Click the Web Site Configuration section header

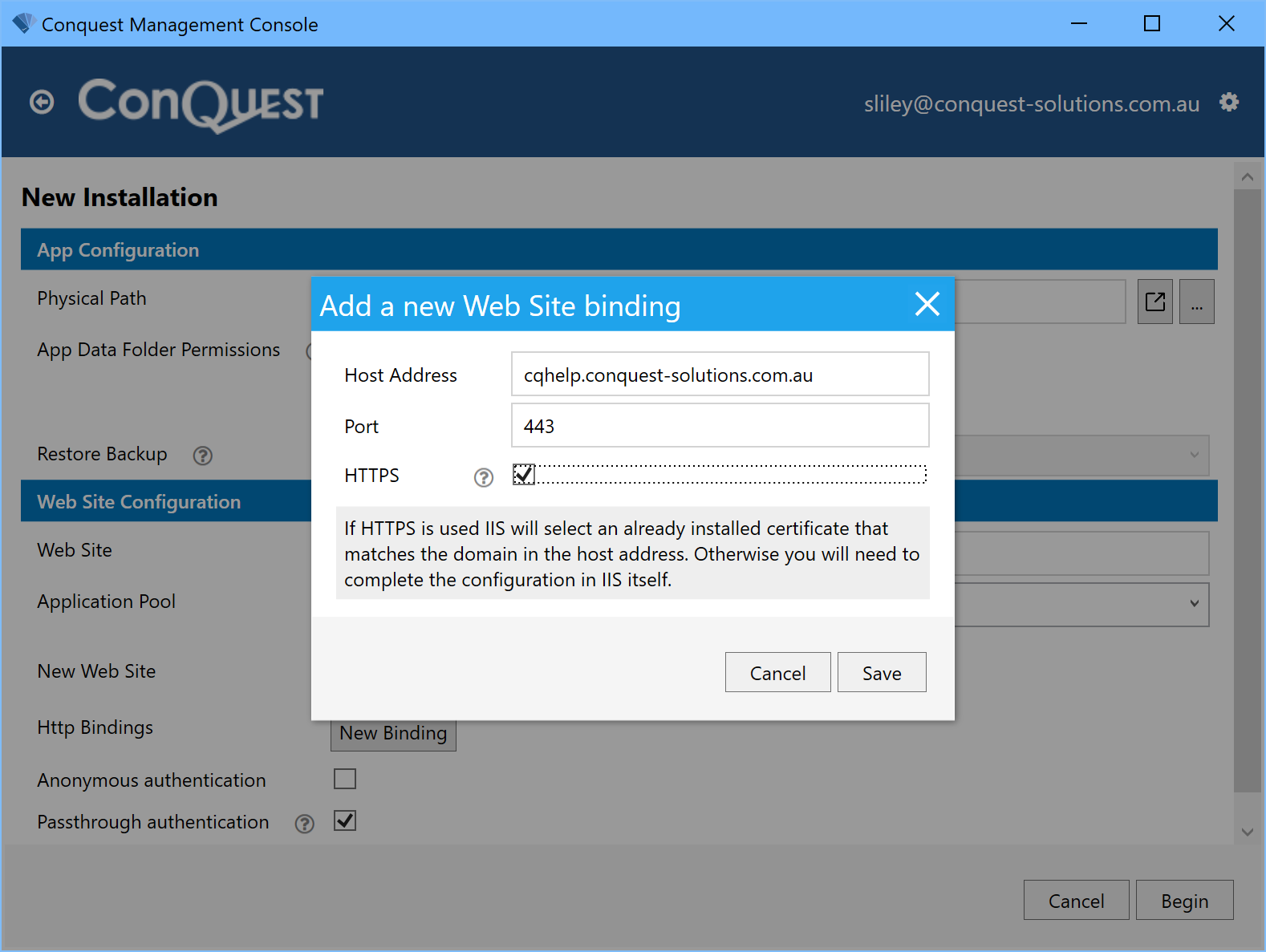pos(619,501)
